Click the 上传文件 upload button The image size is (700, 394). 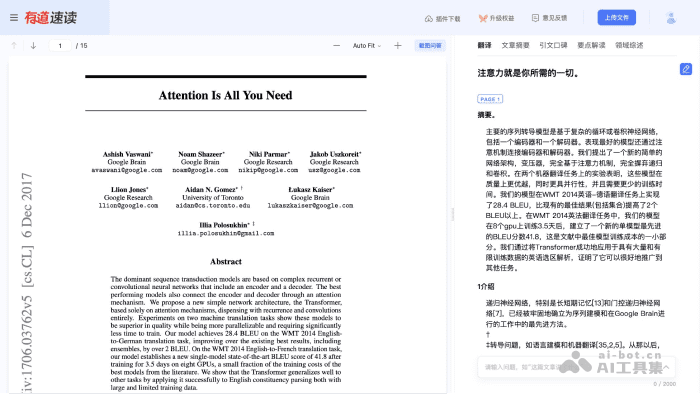click(617, 18)
